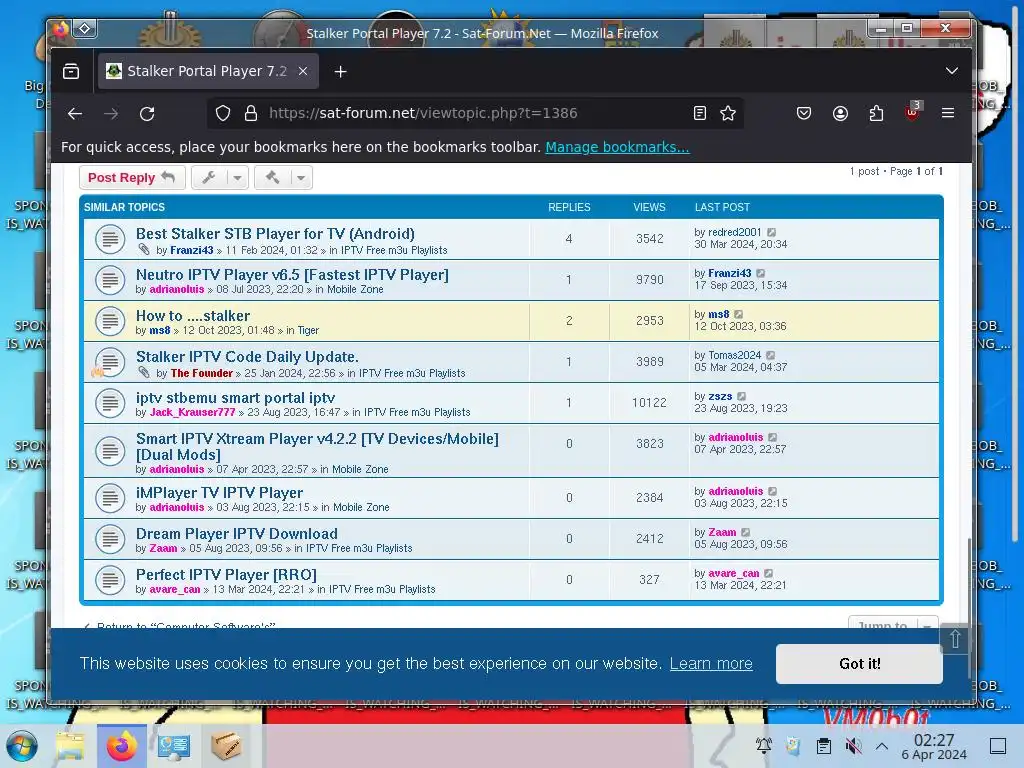Open The Founder user profile link
1024x768 pixels.
coord(201,374)
